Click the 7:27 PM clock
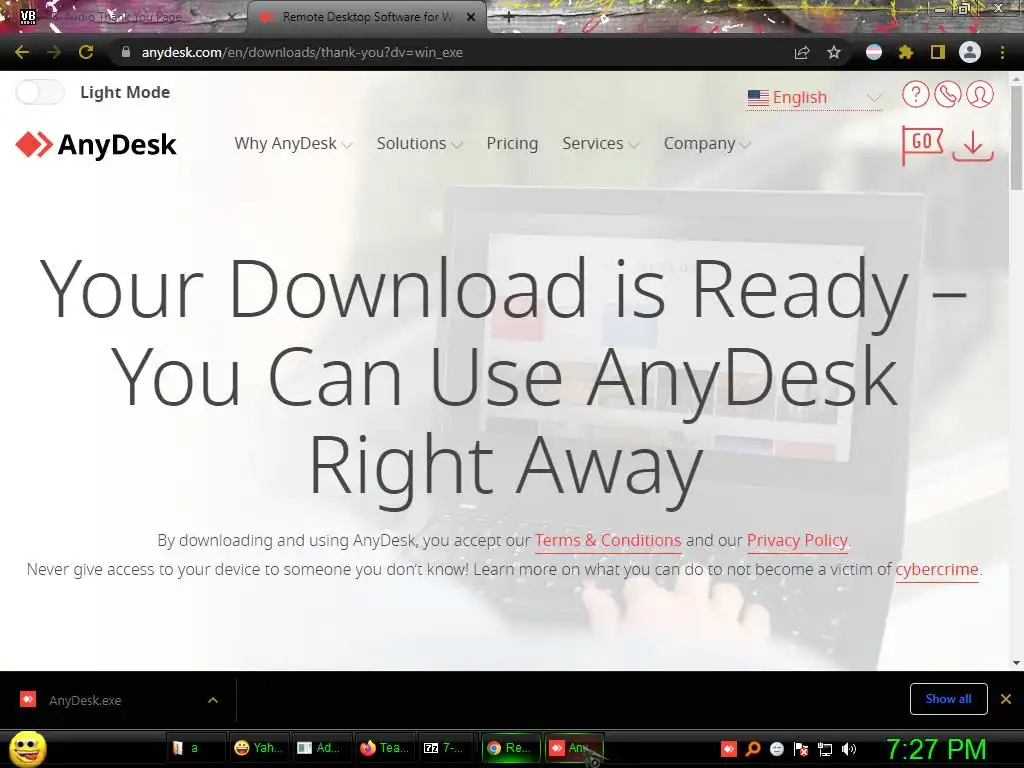The height and width of the screenshot is (768, 1024). click(935, 749)
